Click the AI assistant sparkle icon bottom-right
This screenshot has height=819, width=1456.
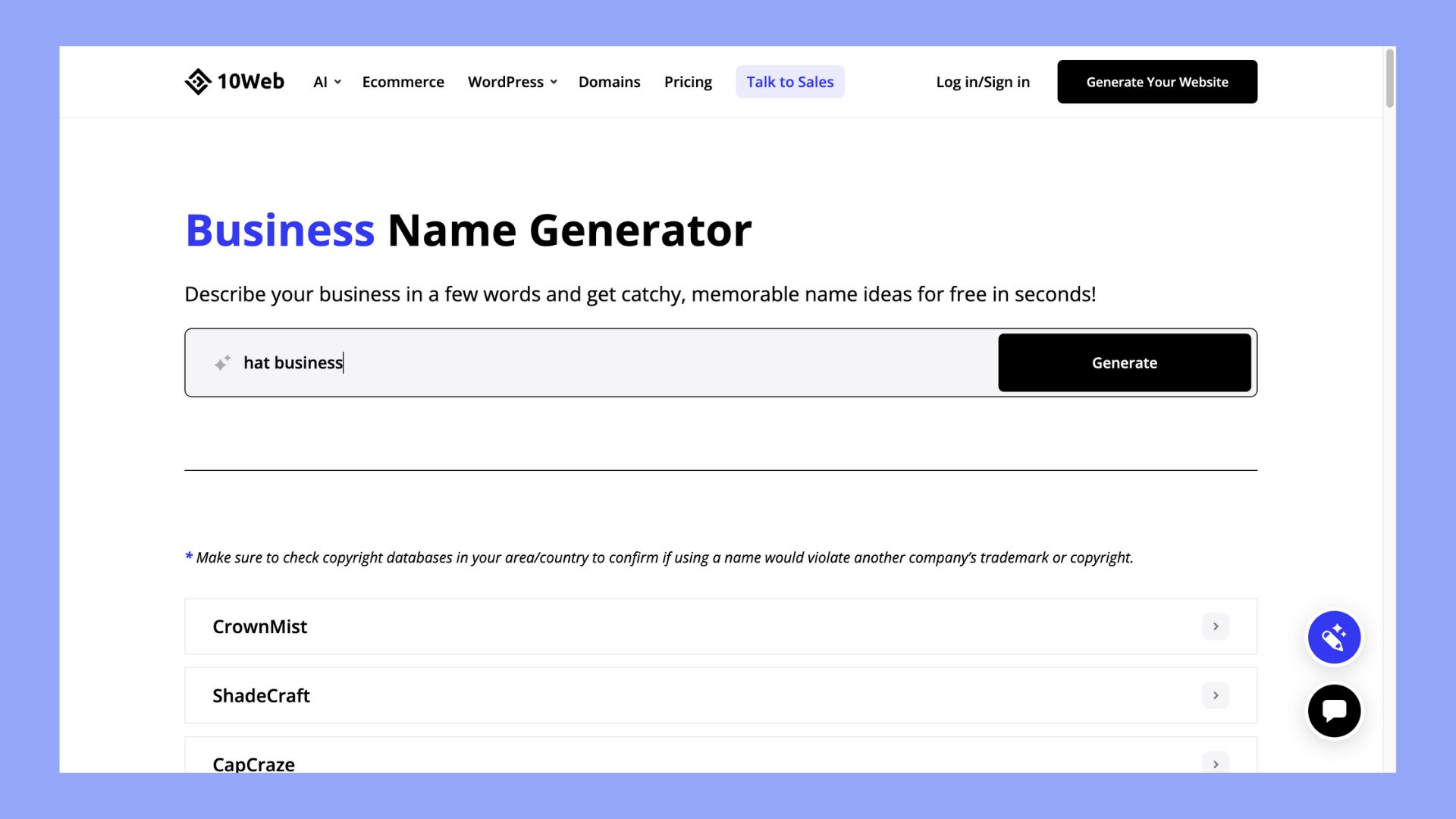coord(1335,637)
